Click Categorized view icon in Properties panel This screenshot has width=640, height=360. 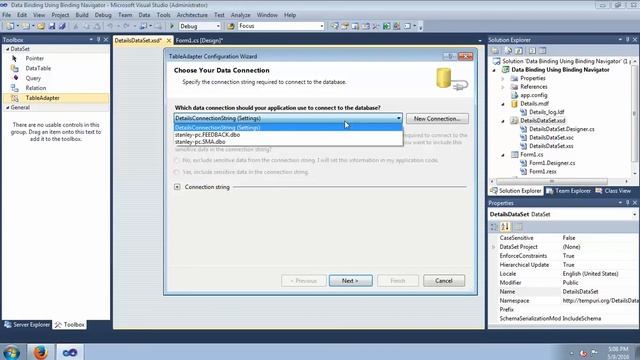pyautogui.click(x=494, y=227)
